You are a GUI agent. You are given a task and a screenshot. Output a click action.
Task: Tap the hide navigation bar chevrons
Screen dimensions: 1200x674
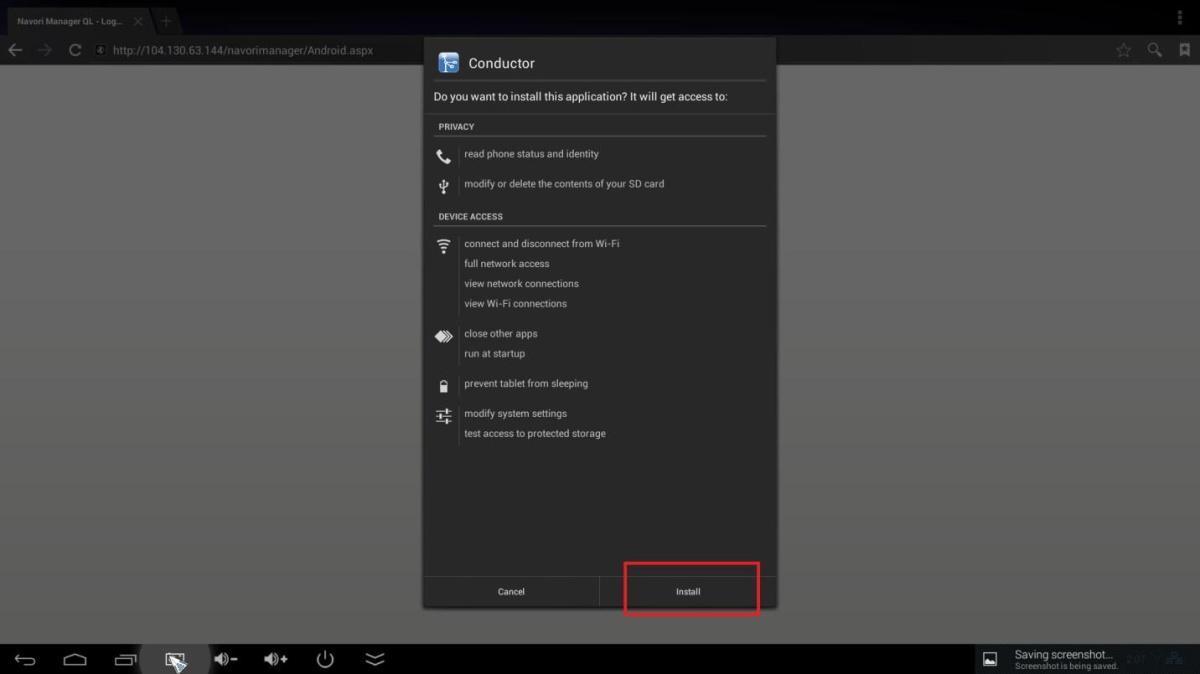(x=375, y=659)
